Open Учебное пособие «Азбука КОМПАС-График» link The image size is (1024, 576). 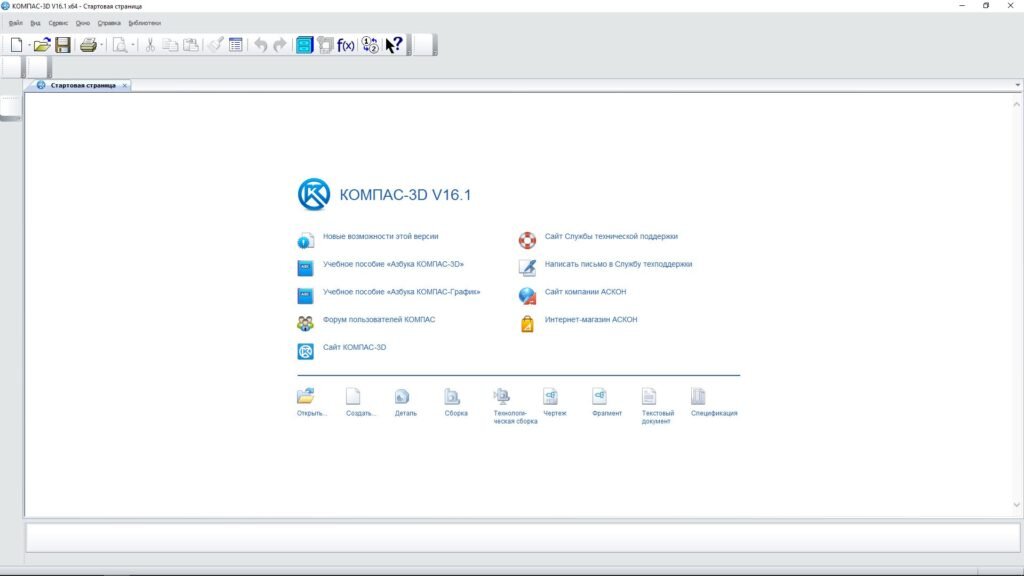[x=402, y=292]
